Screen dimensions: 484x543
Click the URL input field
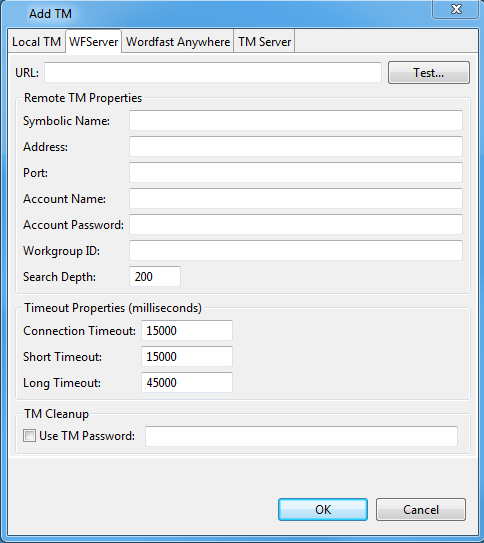(x=213, y=73)
